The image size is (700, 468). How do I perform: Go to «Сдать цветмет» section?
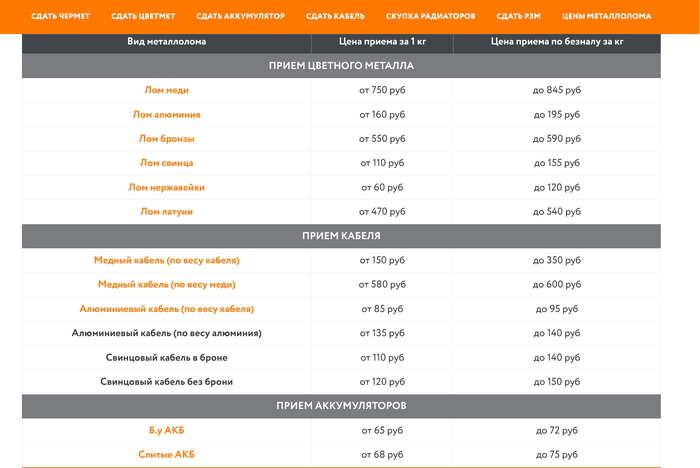pyautogui.click(x=143, y=17)
